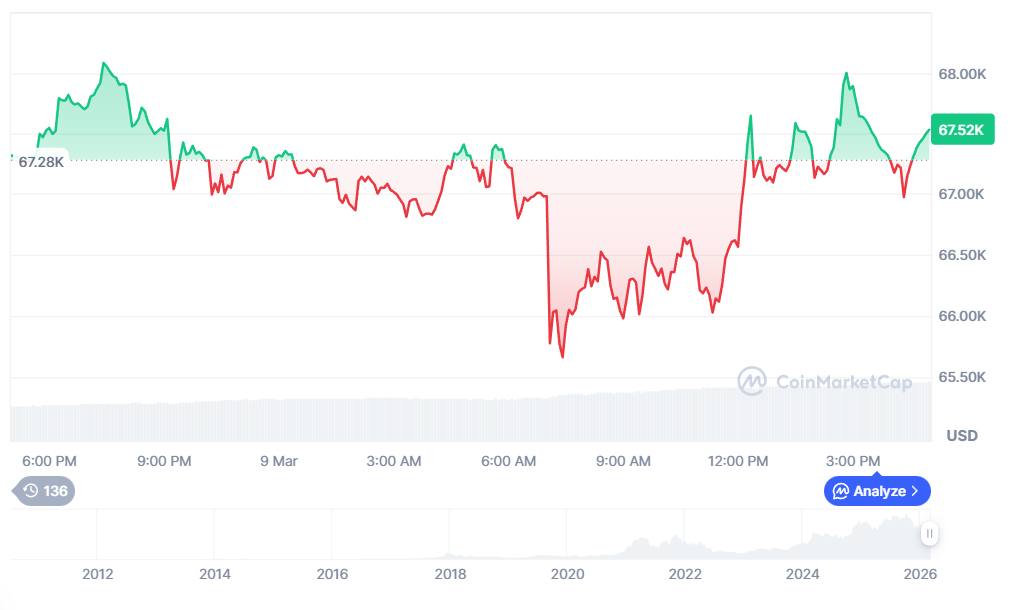
Task: Click the Analyze button chevron arrow
Action: click(915, 491)
